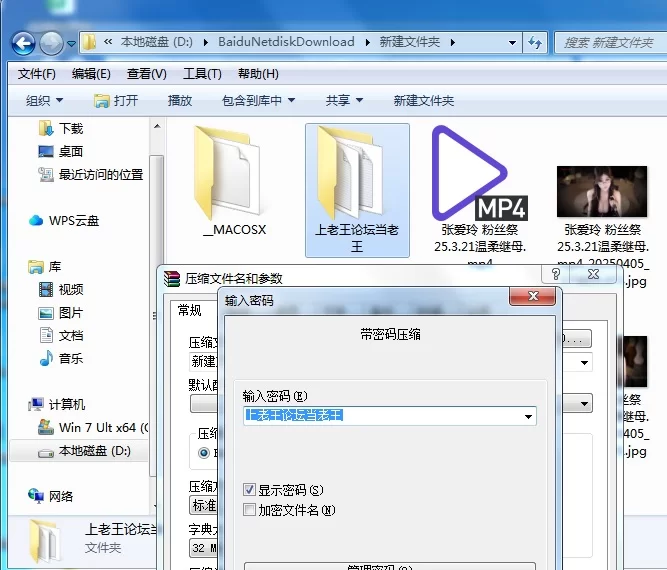Click the 播放 toolbar button
The height and width of the screenshot is (570, 667).
click(x=180, y=101)
